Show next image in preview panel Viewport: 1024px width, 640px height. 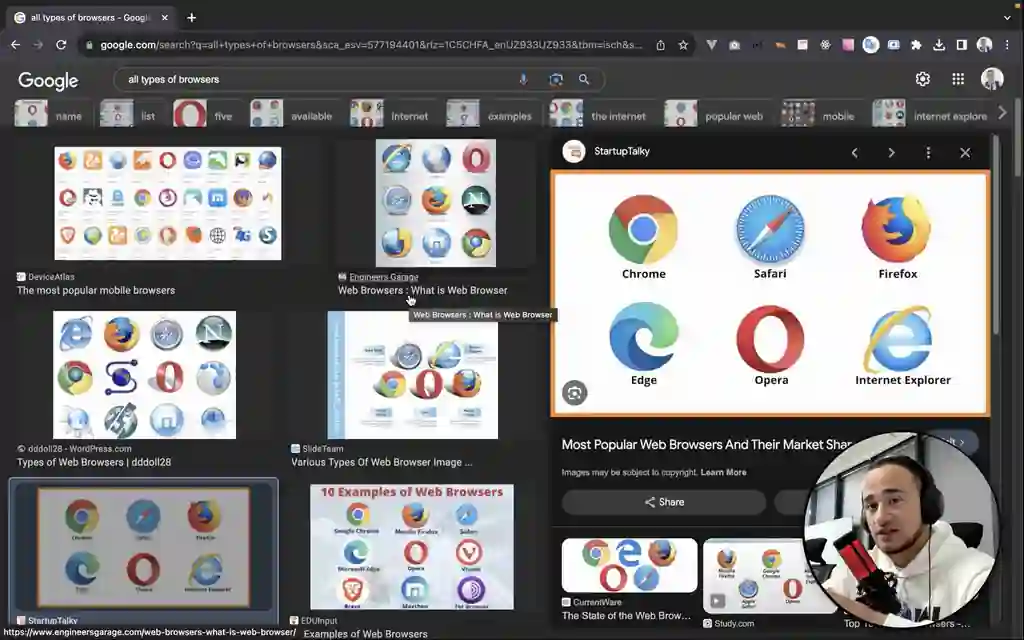[891, 152]
